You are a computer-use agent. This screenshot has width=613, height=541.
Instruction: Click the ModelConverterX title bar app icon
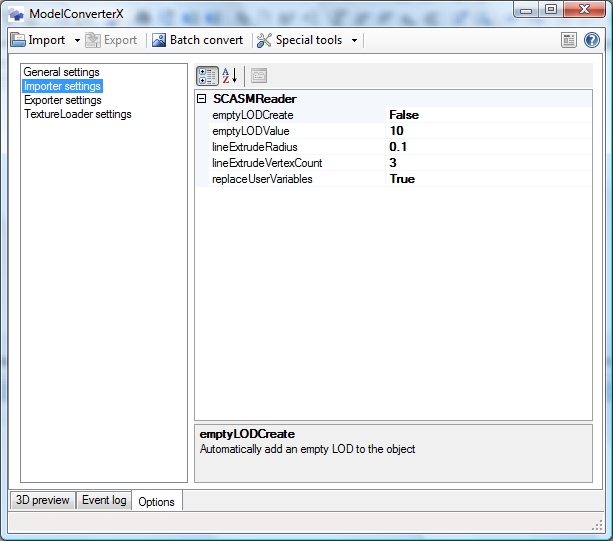click(17, 11)
